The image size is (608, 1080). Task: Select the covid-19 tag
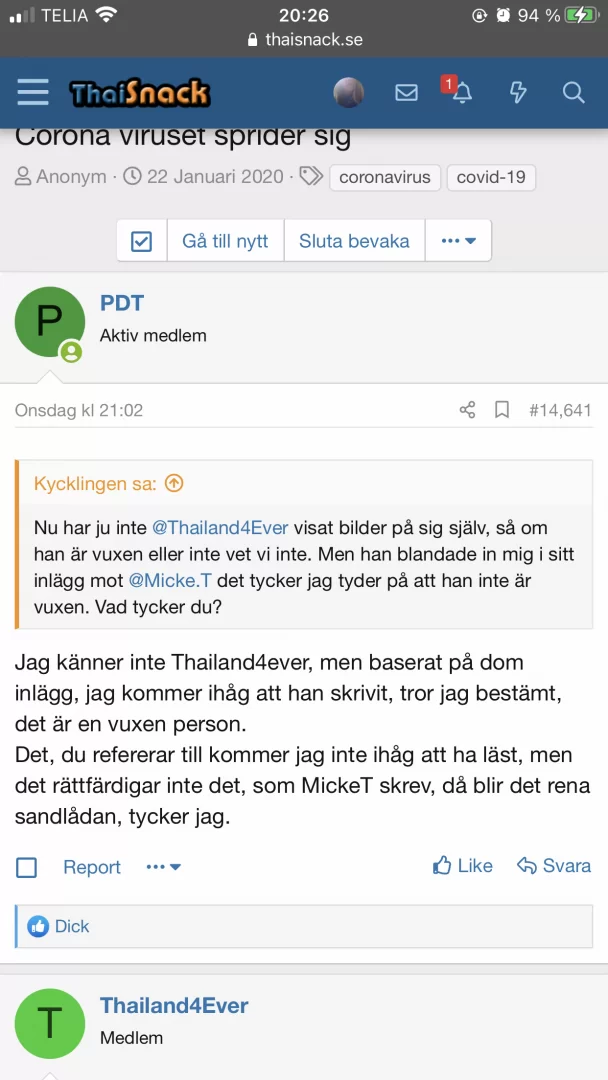[x=491, y=178]
